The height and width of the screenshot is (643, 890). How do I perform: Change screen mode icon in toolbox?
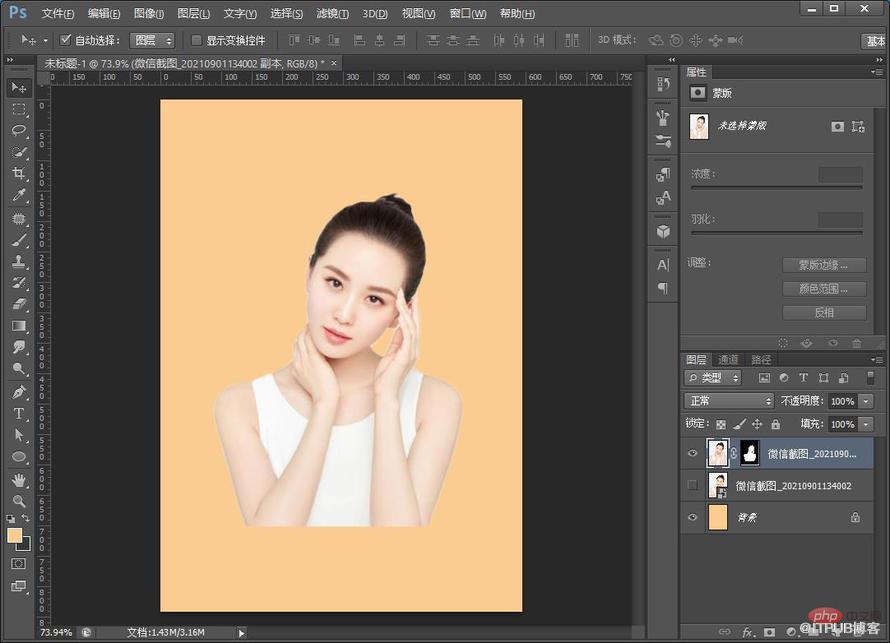pyautogui.click(x=19, y=586)
